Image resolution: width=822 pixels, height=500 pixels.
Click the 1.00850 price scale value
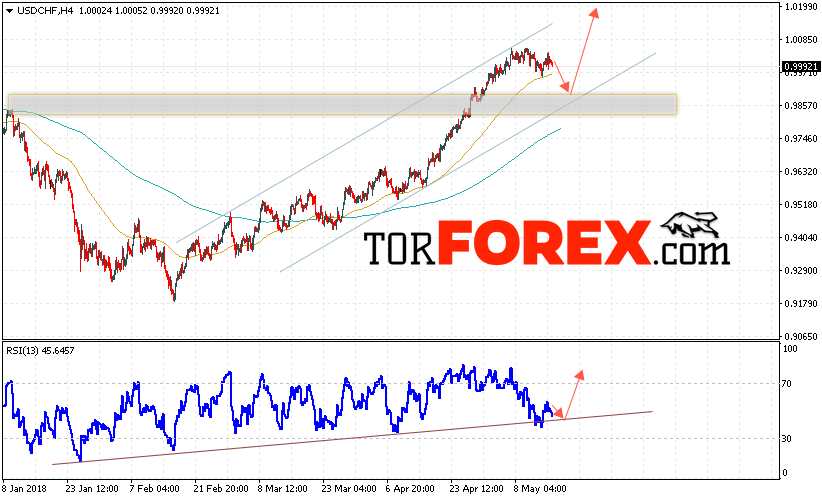pyautogui.click(x=801, y=39)
